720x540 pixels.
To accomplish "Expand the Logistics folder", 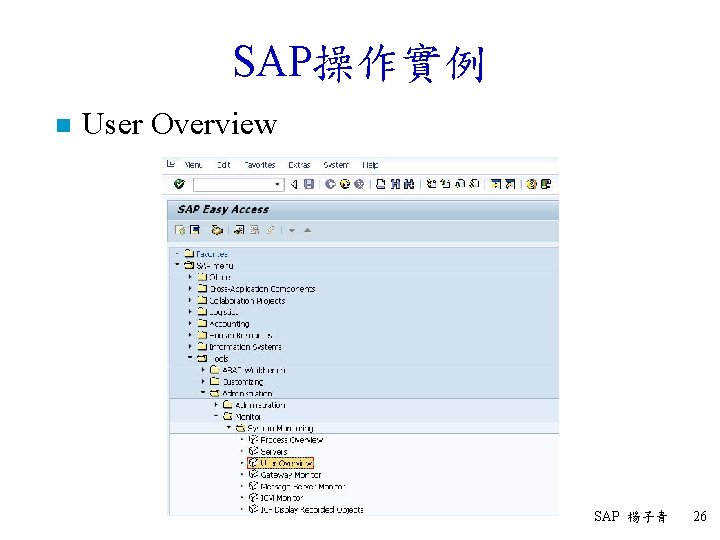I will pos(190,311).
